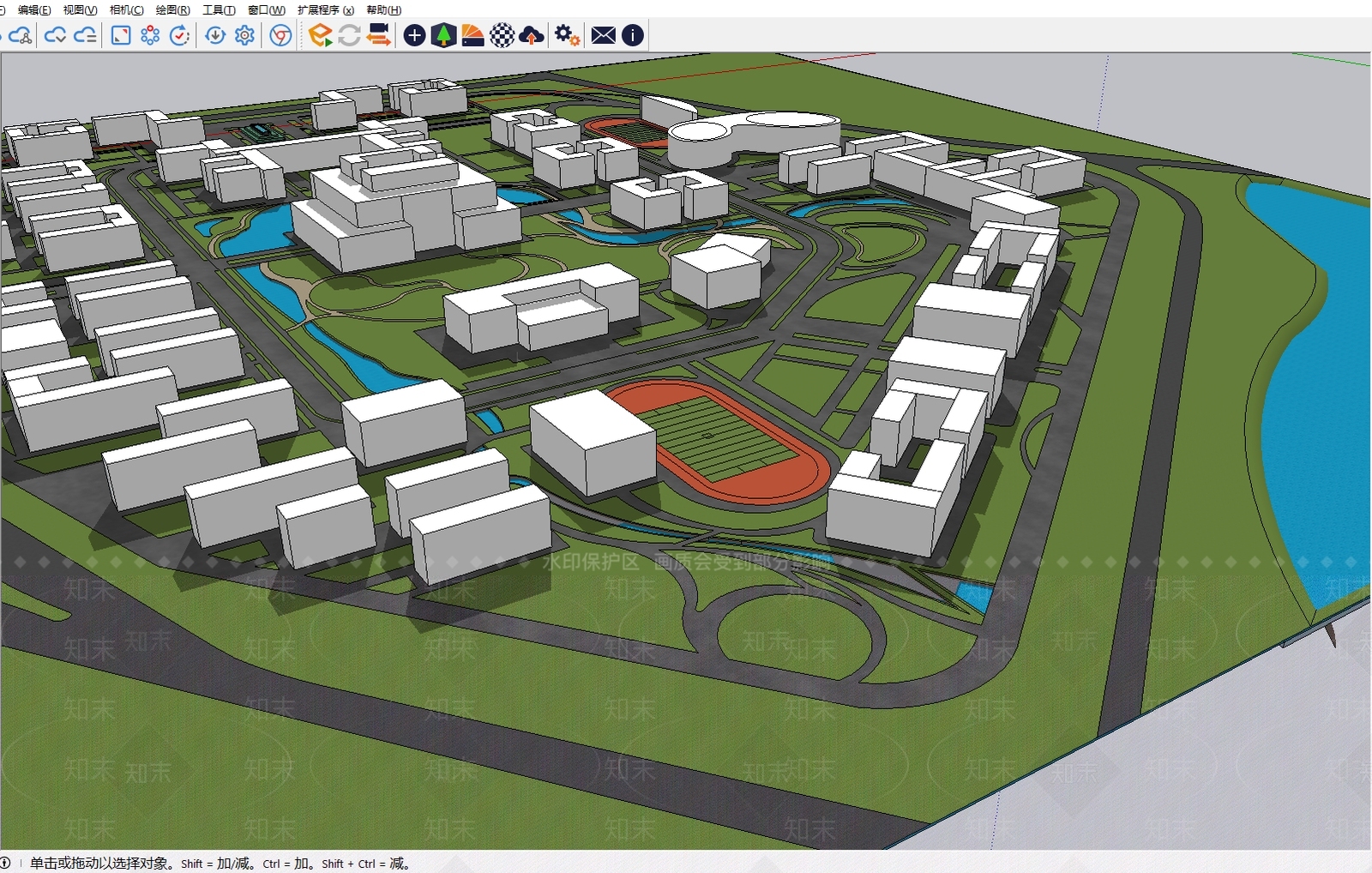Click the checkered sphere material icon
The height and width of the screenshot is (873, 1372).
click(x=502, y=35)
